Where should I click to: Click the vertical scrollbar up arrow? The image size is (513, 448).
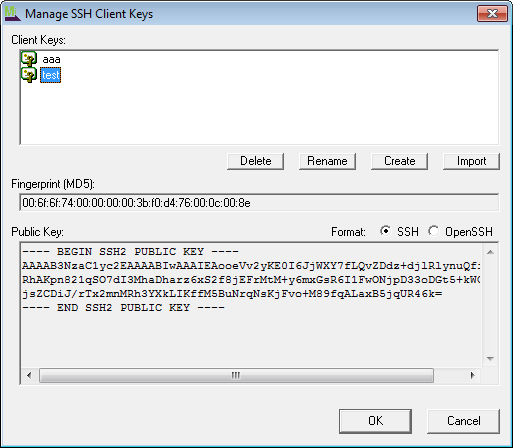point(490,252)
